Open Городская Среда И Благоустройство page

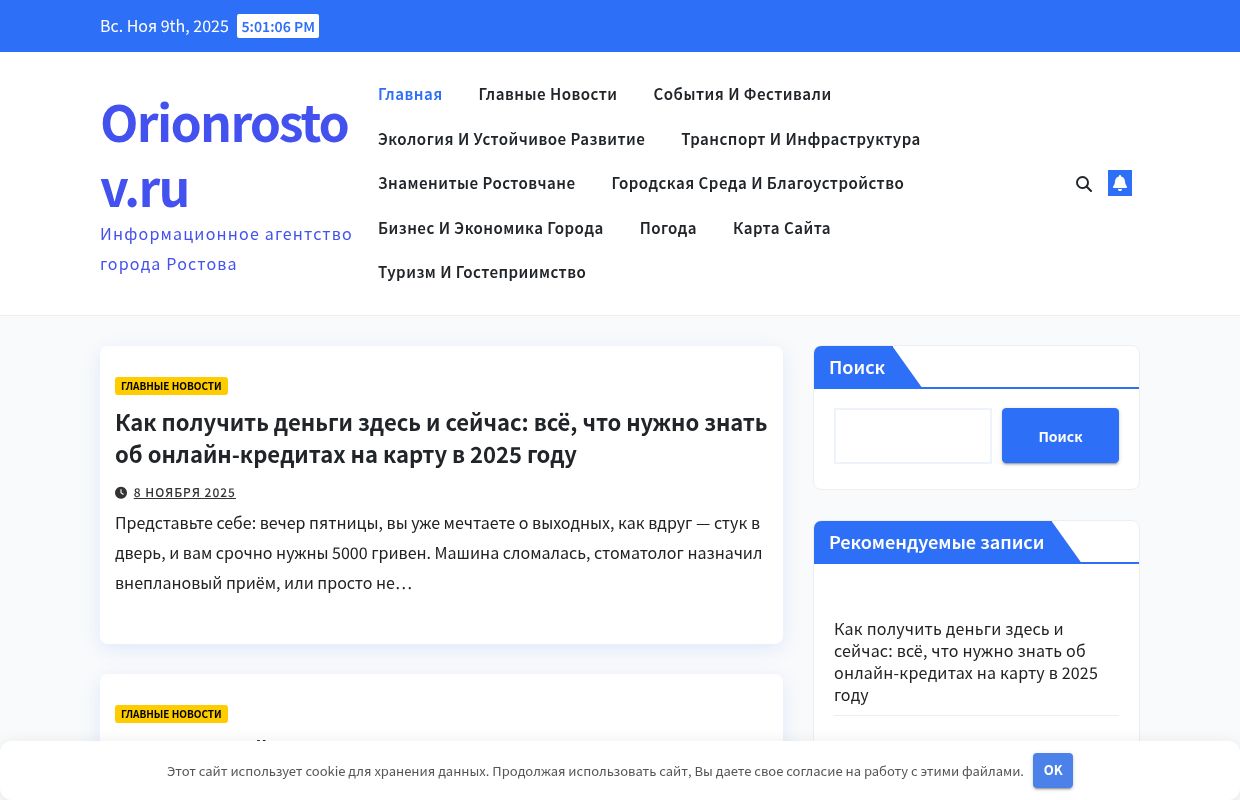click(x=757, y=183)
